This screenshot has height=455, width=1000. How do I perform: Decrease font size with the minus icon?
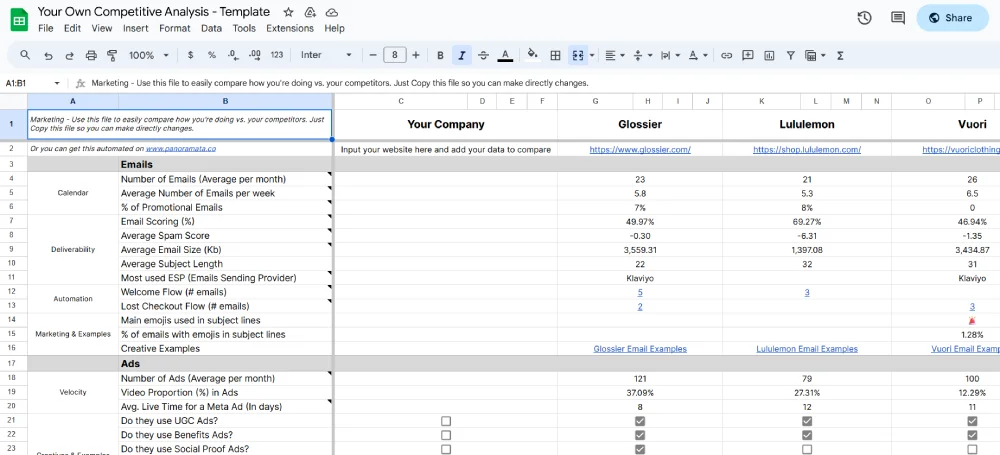(x=373, y=56)
